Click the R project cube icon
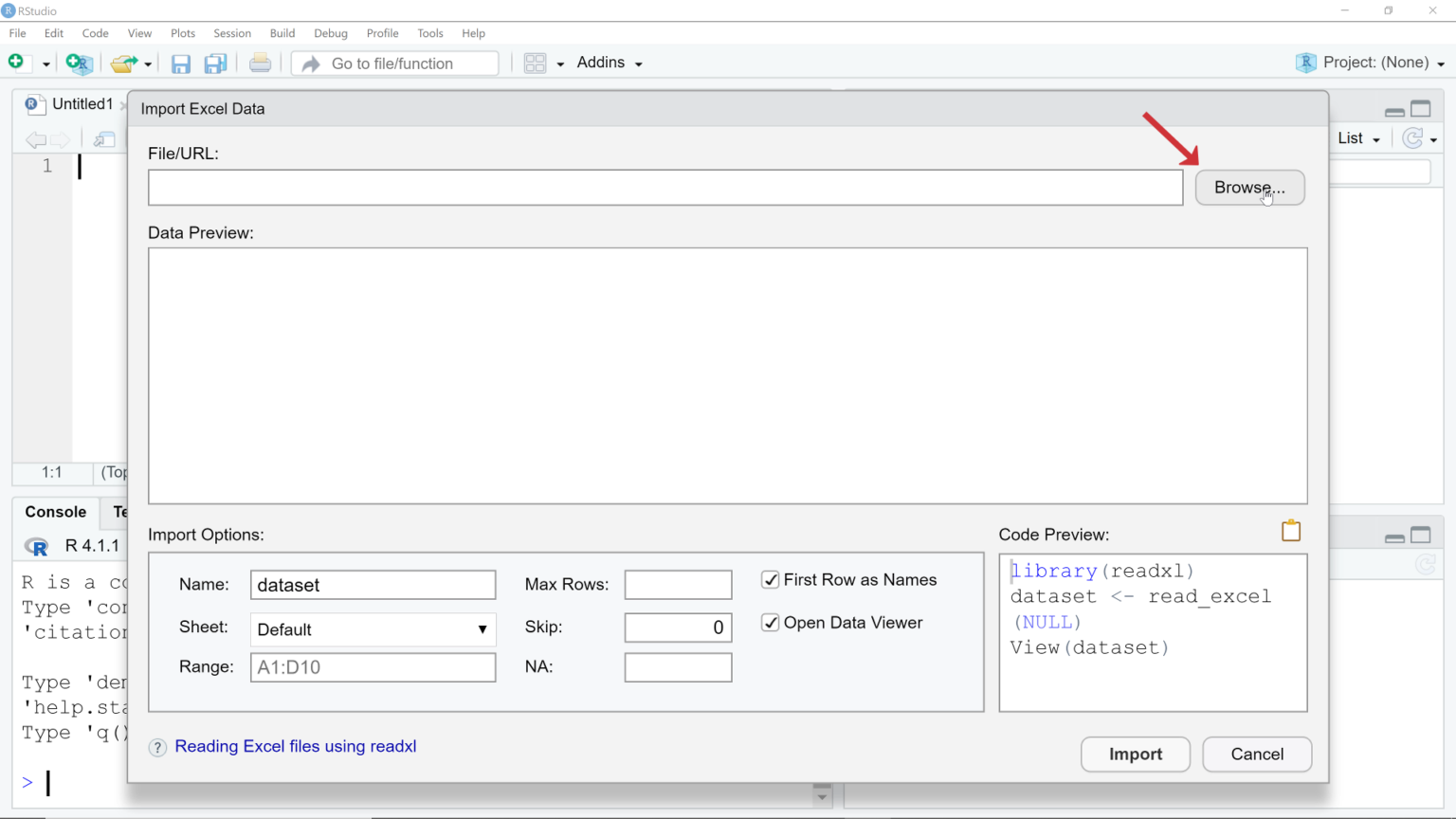The width and height of the screenshot is (1456, 819). coord(1306,63)
